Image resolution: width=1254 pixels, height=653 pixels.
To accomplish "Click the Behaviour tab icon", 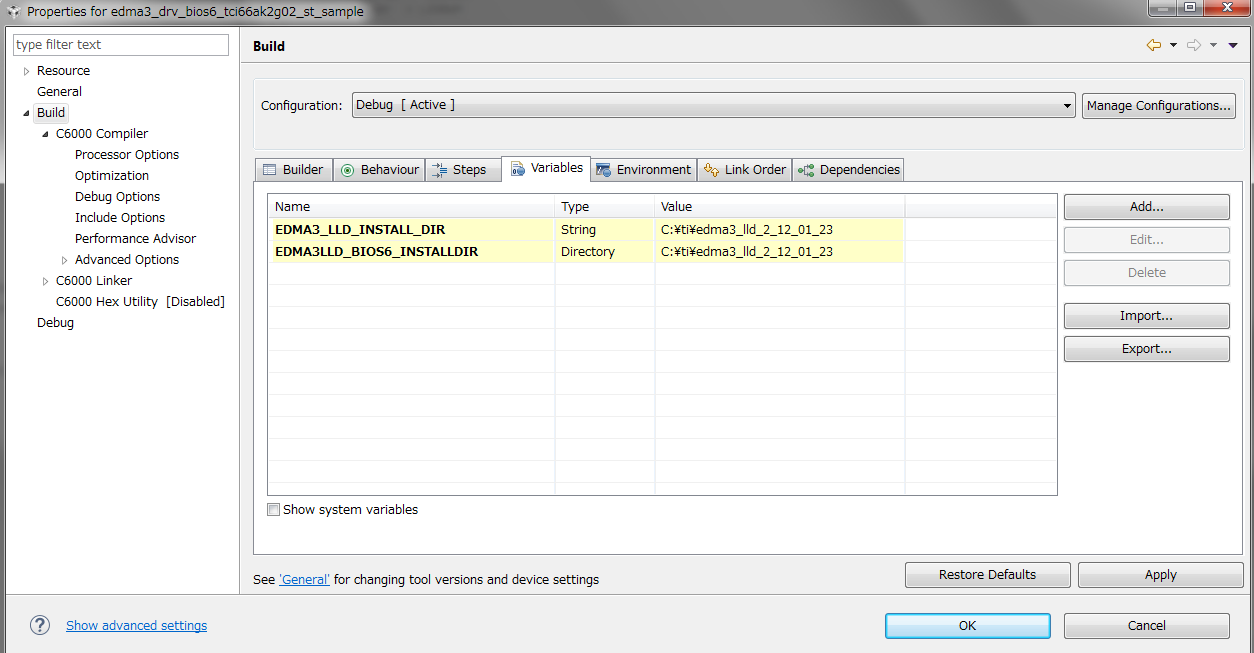I will [347, 170].
